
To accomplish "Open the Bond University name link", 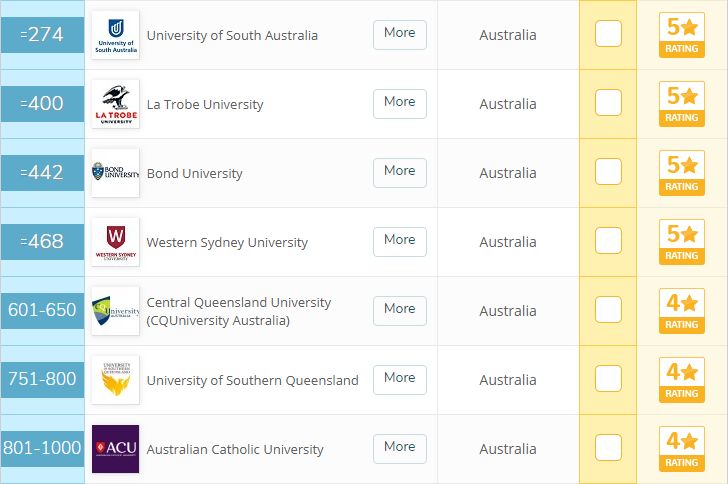I will click(195, 173).
